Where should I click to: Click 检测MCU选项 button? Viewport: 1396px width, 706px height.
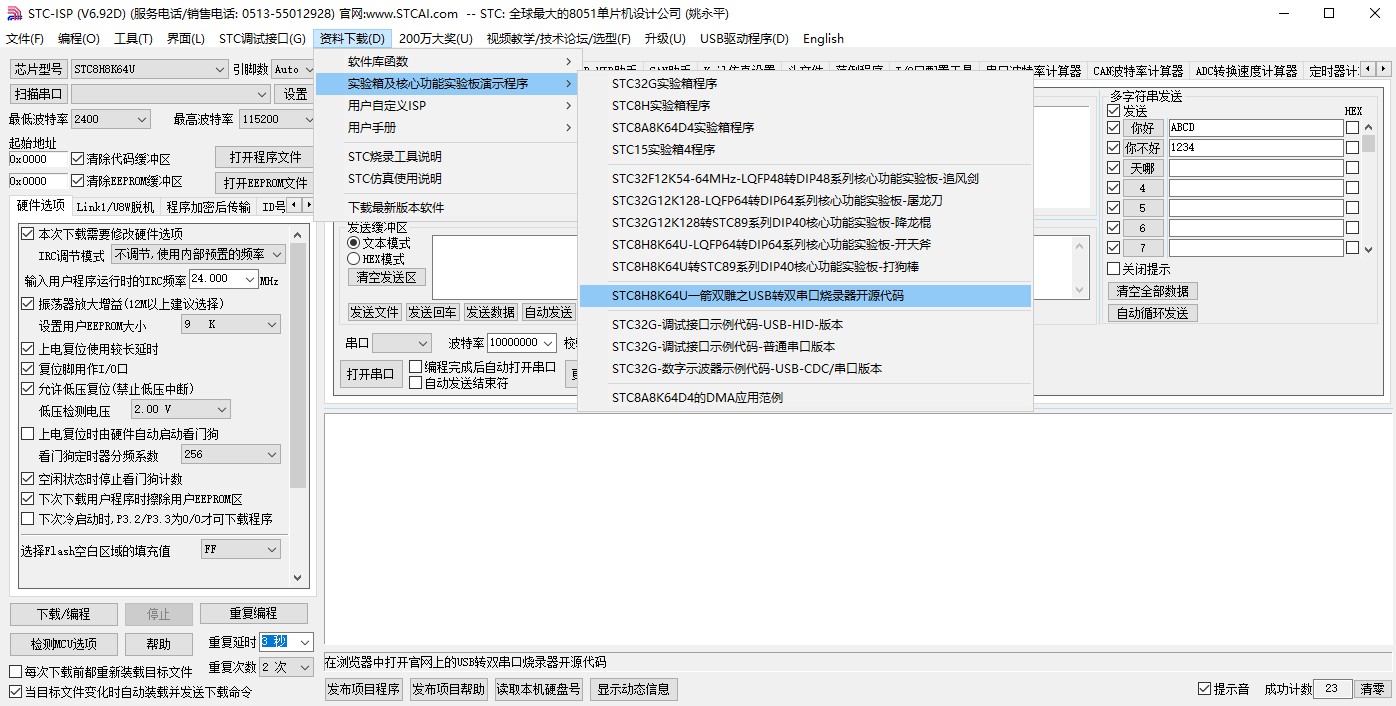[x=64, y=644]
